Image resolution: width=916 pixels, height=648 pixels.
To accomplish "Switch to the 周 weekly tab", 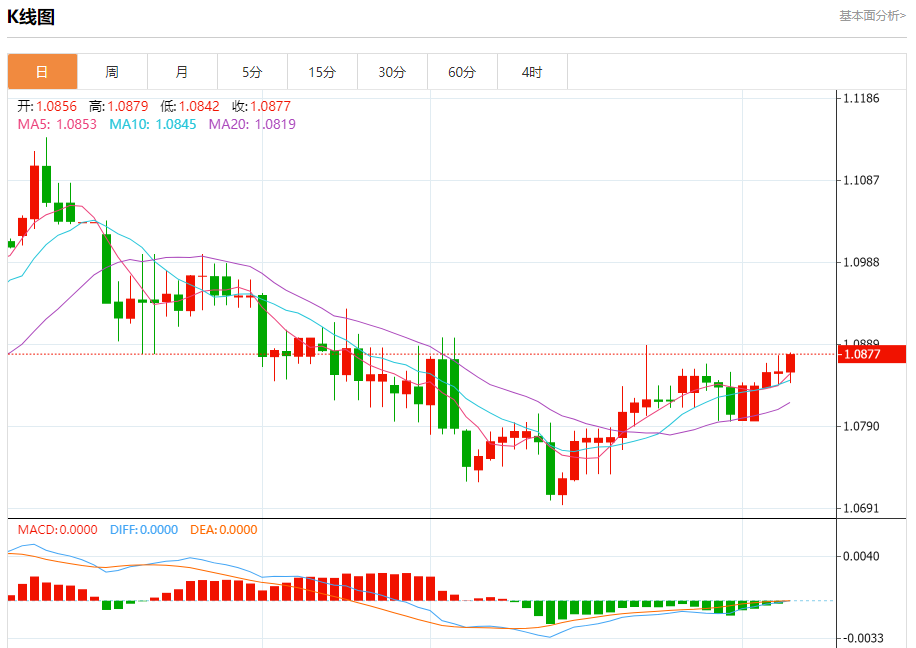I will [112, 72].
